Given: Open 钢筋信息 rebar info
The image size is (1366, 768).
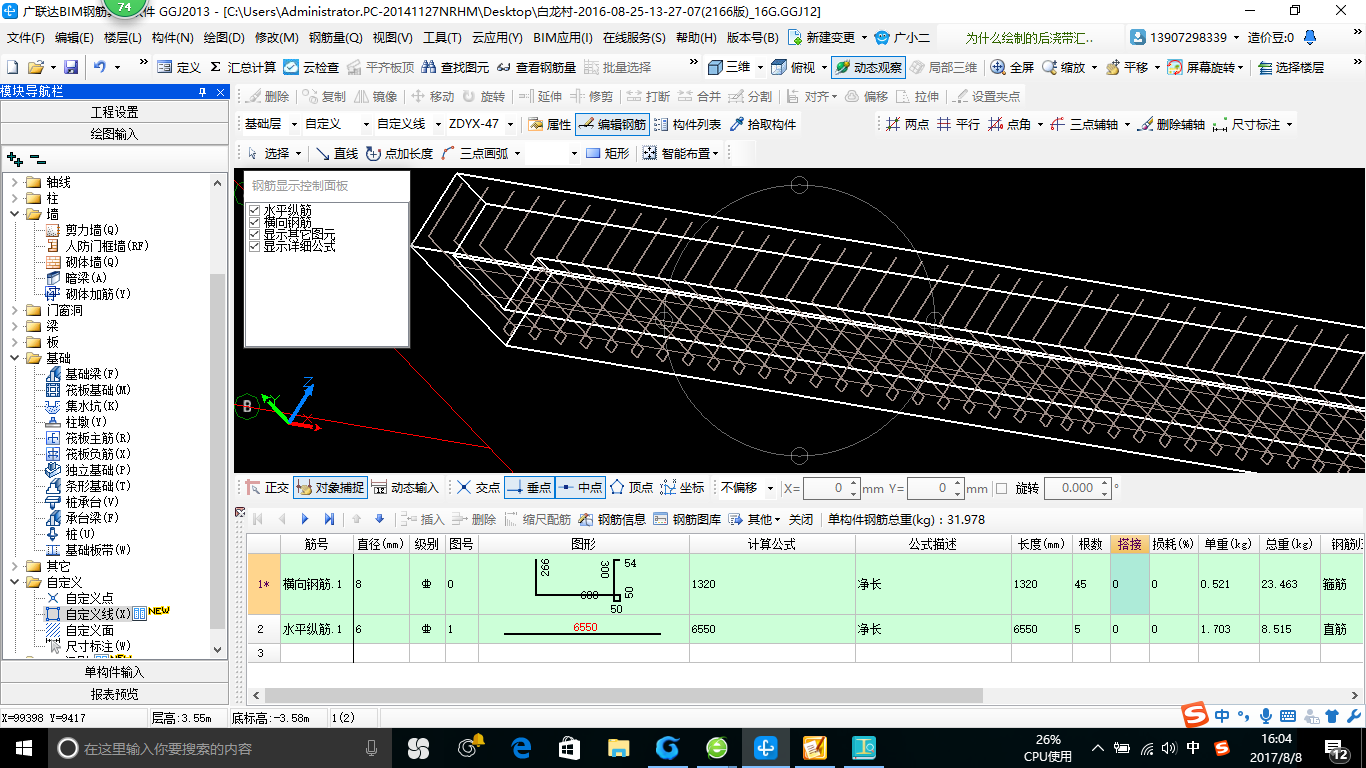Looking at the screenshot, I should click(x=612, y=519).
